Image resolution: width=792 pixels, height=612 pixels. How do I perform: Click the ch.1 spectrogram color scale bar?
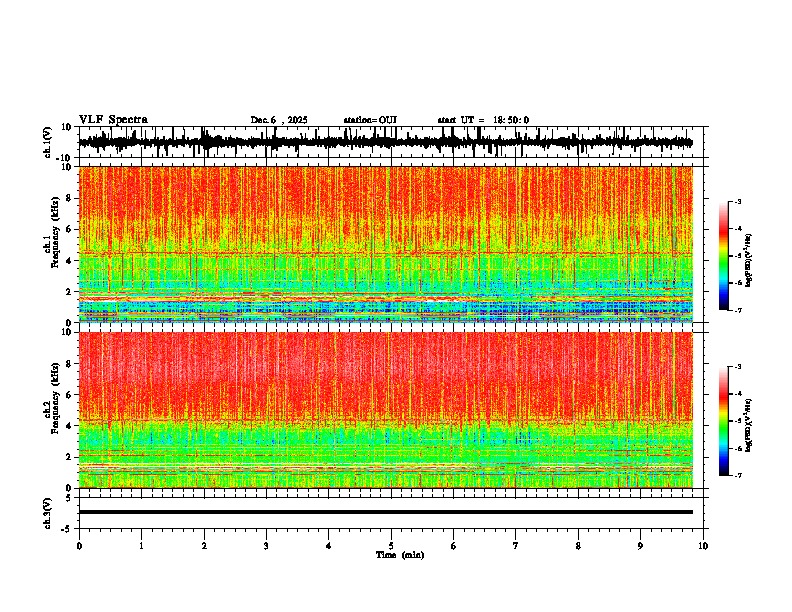tap(724, 256)
